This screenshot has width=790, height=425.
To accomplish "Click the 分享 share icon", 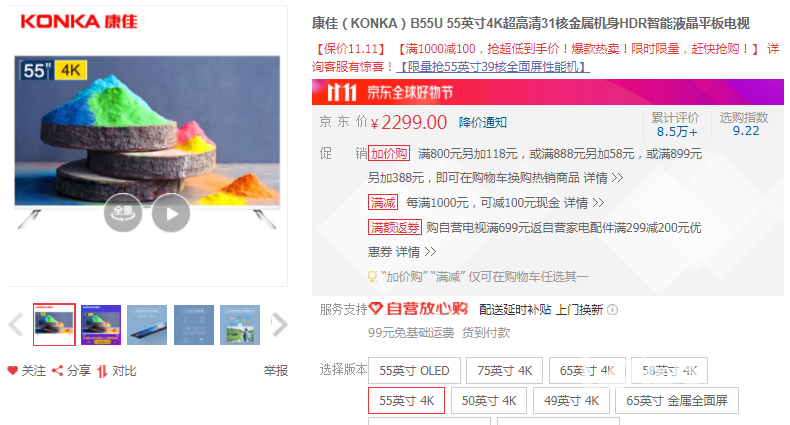I will tap(57, 371).
